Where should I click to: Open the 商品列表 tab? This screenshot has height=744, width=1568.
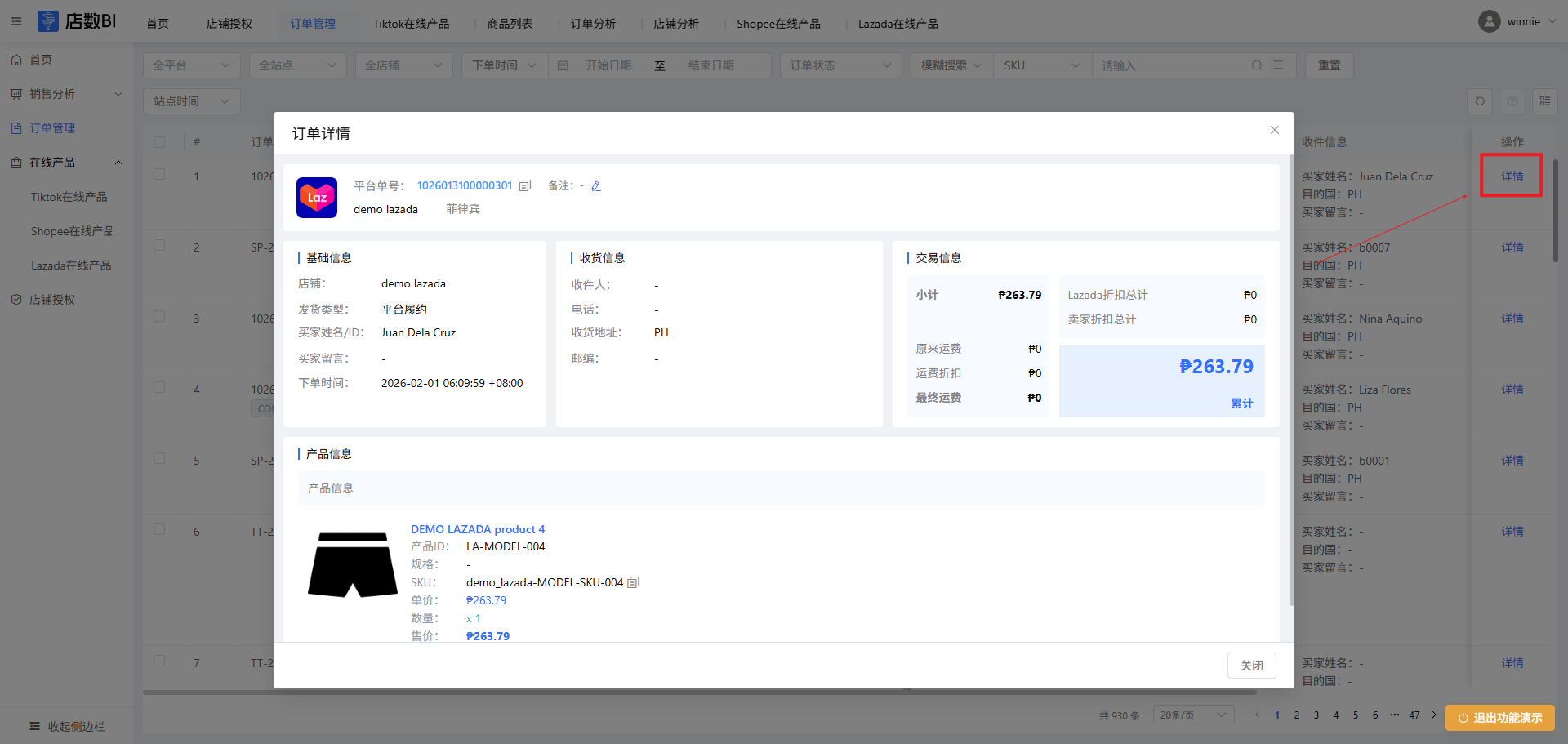coord(510,24)
